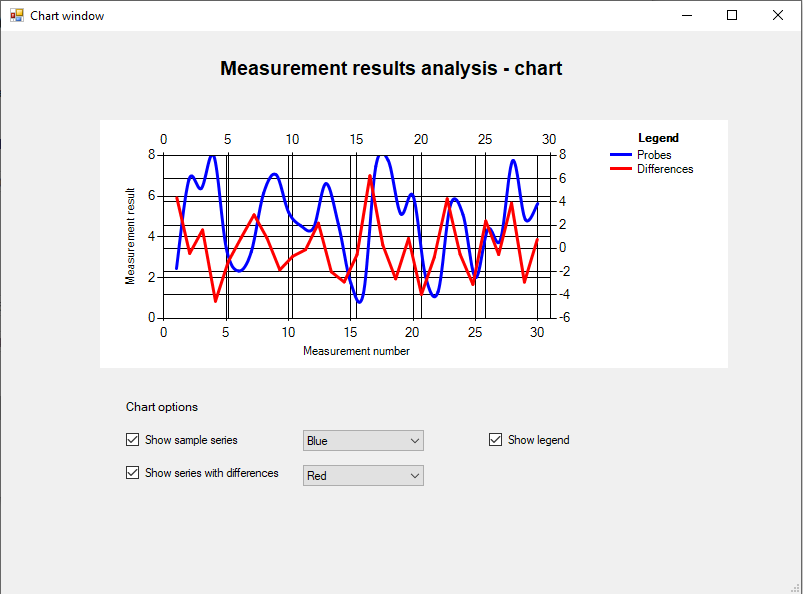Click the Probes legend label
Viewport: 803px width, 594px height.
tap(654, 155)
